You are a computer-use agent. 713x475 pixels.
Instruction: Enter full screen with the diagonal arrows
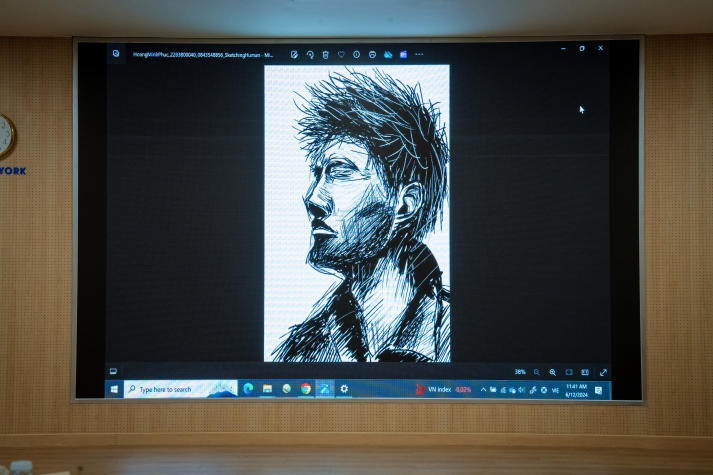coord(603,372)
